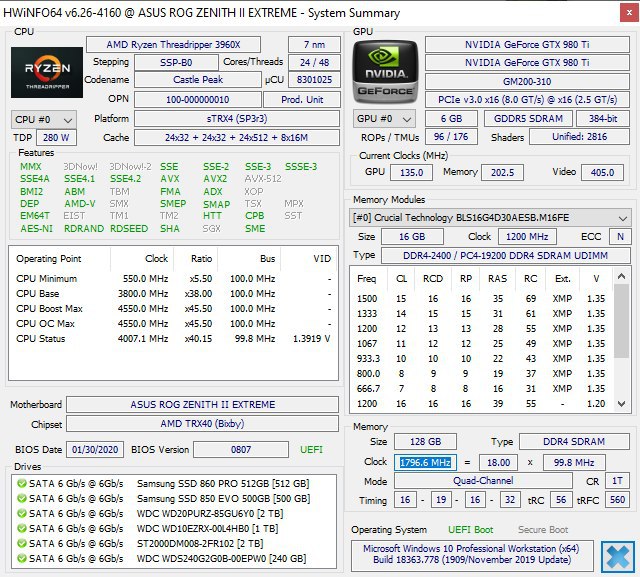This screenshot has height=577, width=640.
Task: Click the memory timings scrollbar thumb
Action: 621,321
